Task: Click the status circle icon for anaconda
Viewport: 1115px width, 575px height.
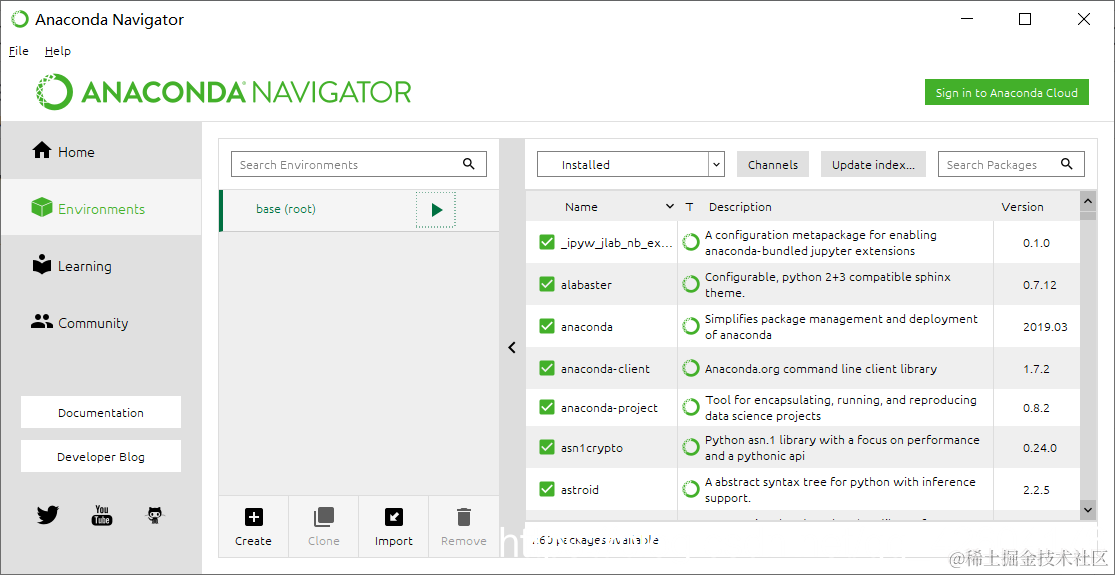Action: click(690, 326)
